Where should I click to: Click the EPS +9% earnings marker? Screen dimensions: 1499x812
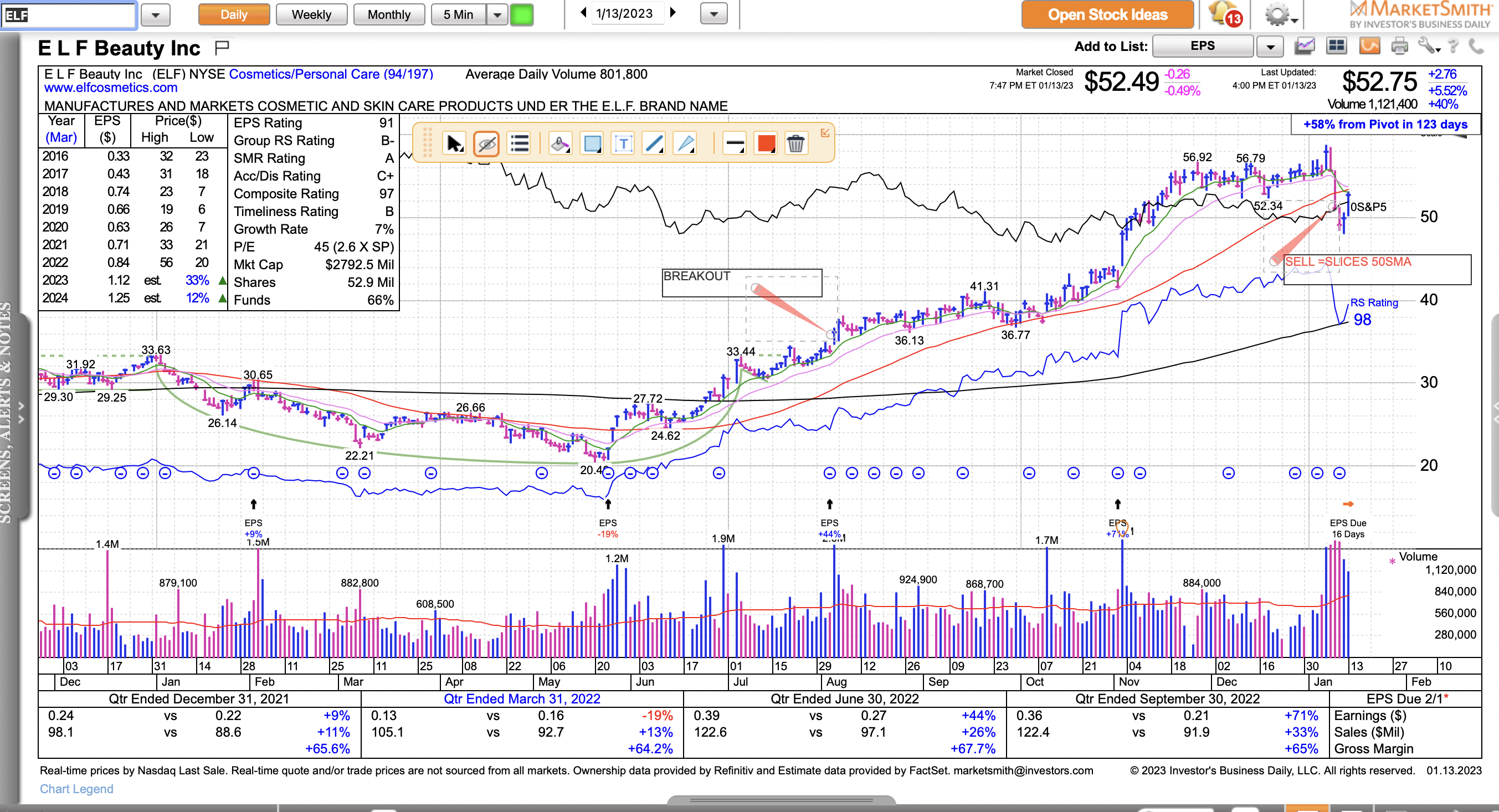coord(253,528)
